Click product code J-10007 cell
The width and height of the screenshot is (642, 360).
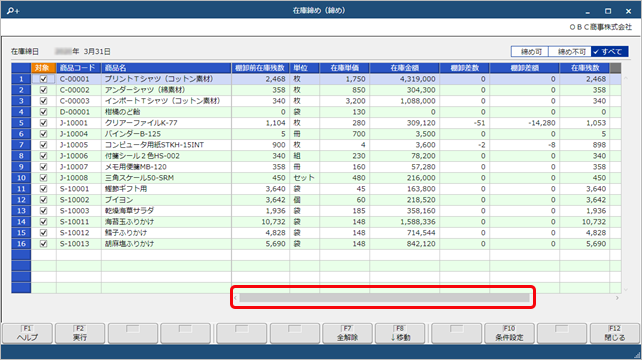tap(79, 167)
